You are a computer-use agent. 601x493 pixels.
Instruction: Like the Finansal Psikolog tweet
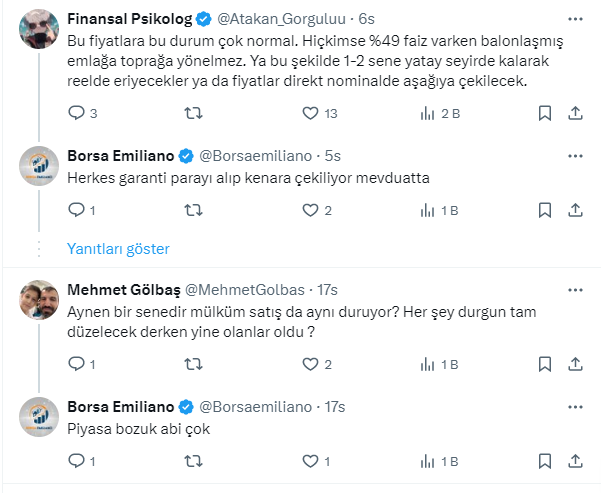coord(309,114)
